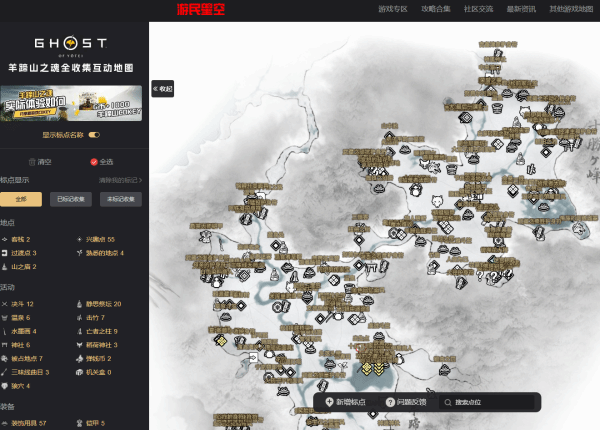Image resolution: width=600 pixels, height=430 pixels.
Task: Click the 决斗 12 crossed-swords icon
Action: tap(6, 303)
